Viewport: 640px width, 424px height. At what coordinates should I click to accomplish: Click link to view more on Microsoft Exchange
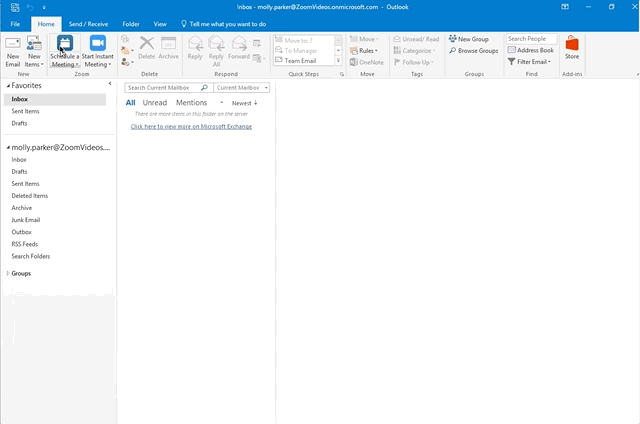191,127
